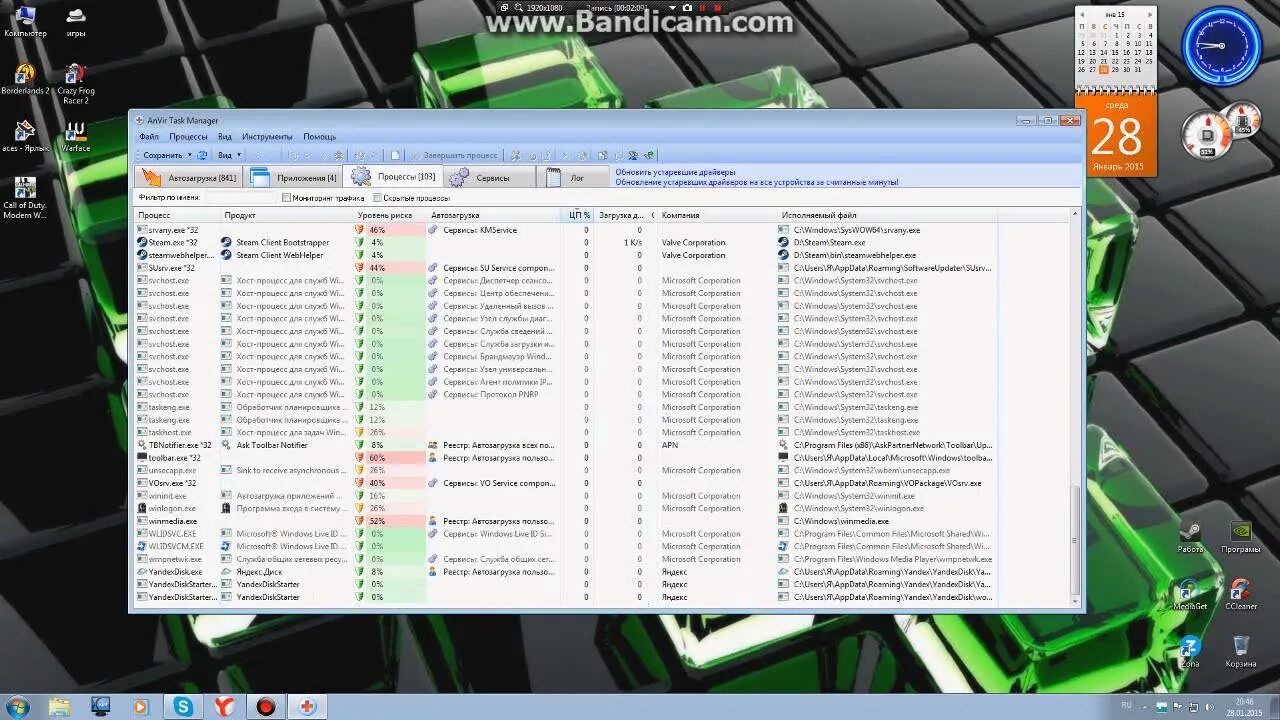Switch to the Приложения [4] tab
The width and height of the screenshot is (1280, 720).
pyautogui.click(x=294, y=178)
